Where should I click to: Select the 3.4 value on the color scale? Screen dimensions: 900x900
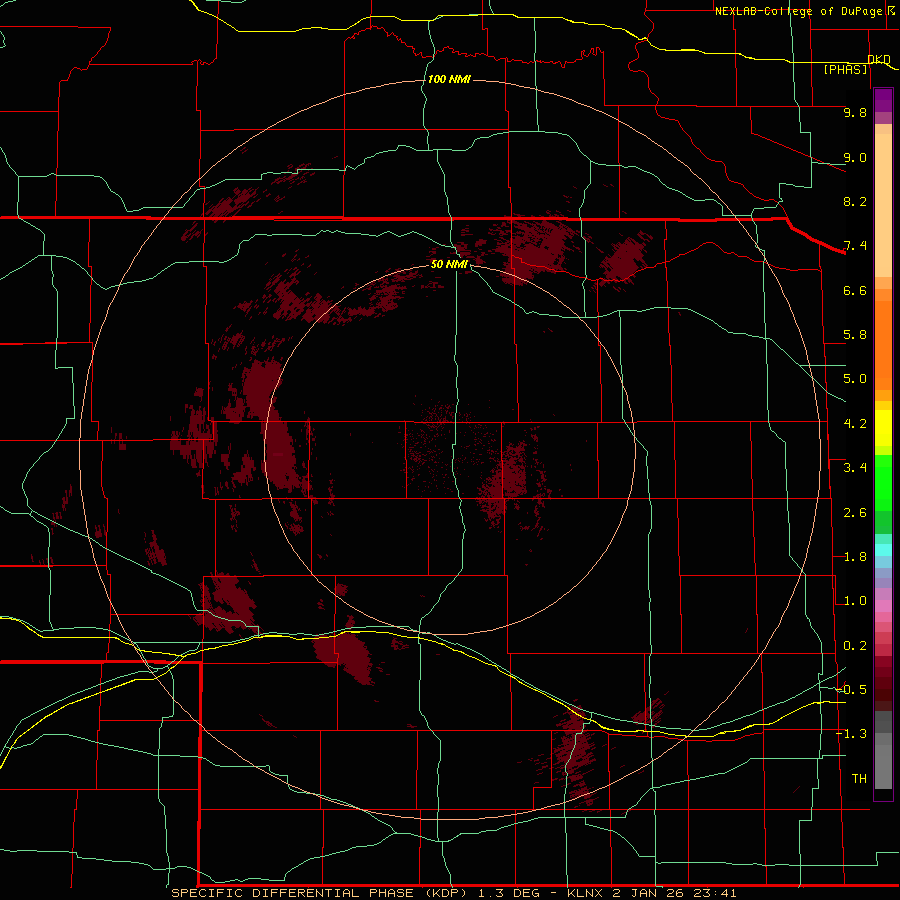(855, 468)
